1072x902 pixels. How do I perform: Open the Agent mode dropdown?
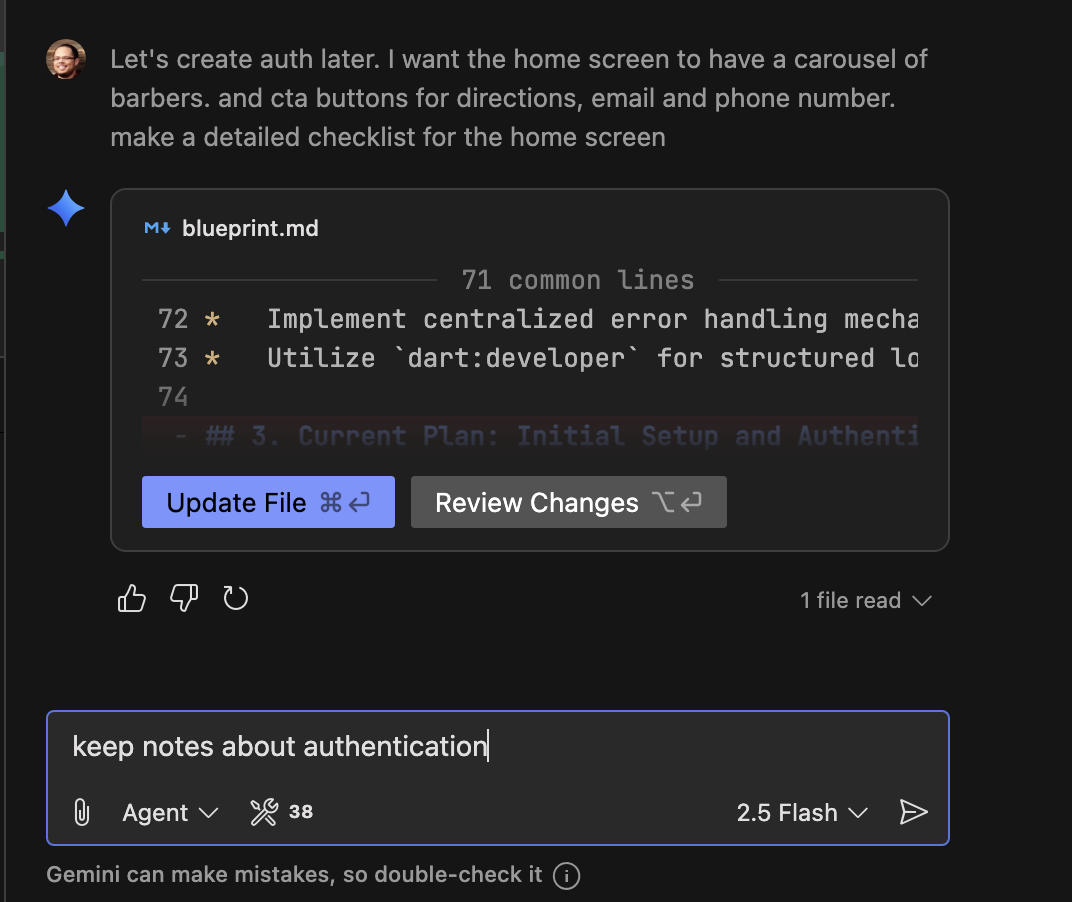170,813
